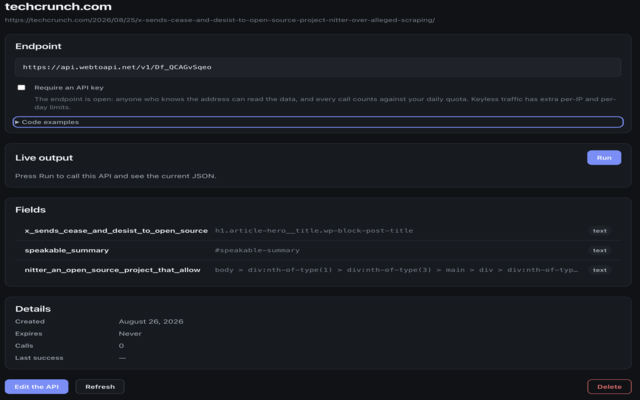The height and width of the screenshot is (400, 640).
Task: Click the Expires value Never
Action: coord(130,333)
